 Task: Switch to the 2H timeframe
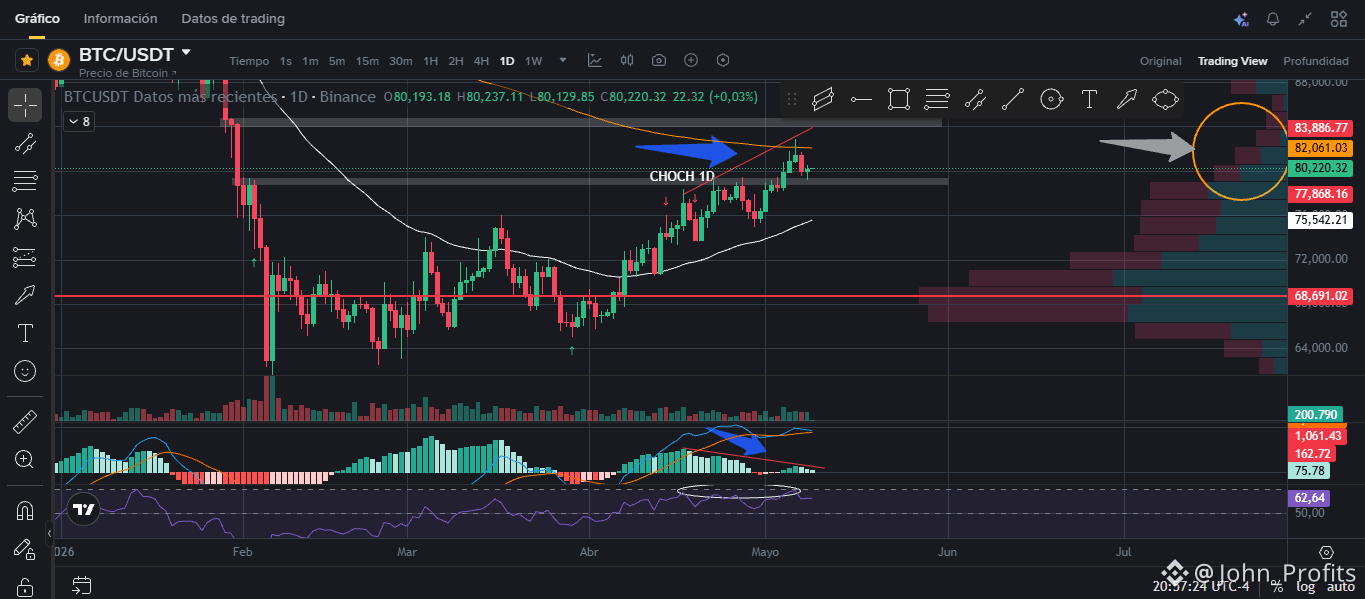tap(456, 61)
